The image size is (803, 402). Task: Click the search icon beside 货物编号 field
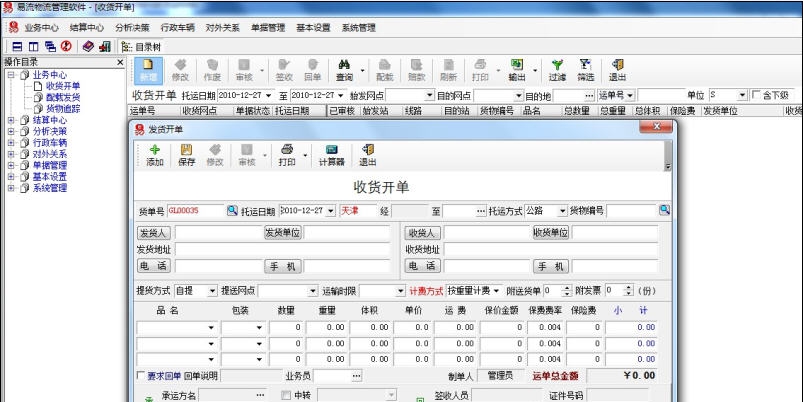coord(664,209)
